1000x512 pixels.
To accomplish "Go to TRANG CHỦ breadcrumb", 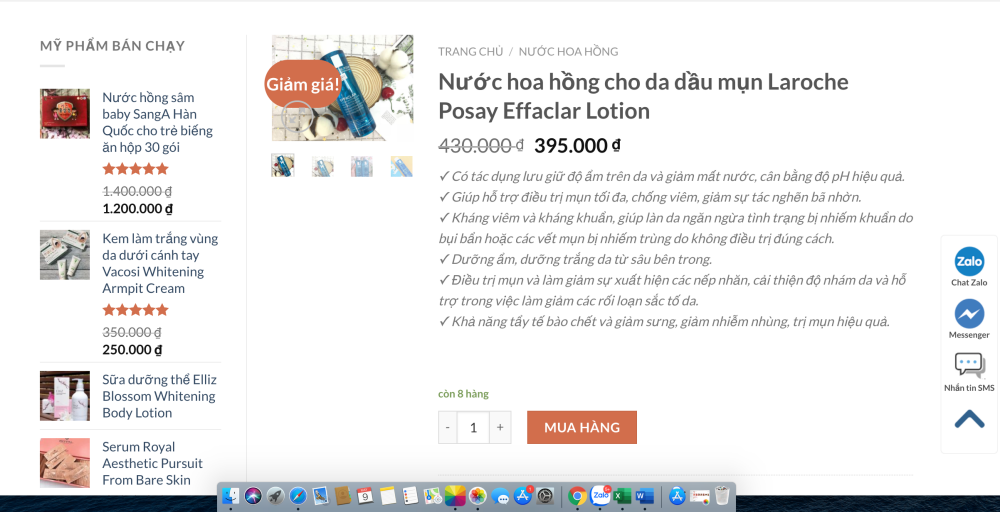I will click(471, 52).
